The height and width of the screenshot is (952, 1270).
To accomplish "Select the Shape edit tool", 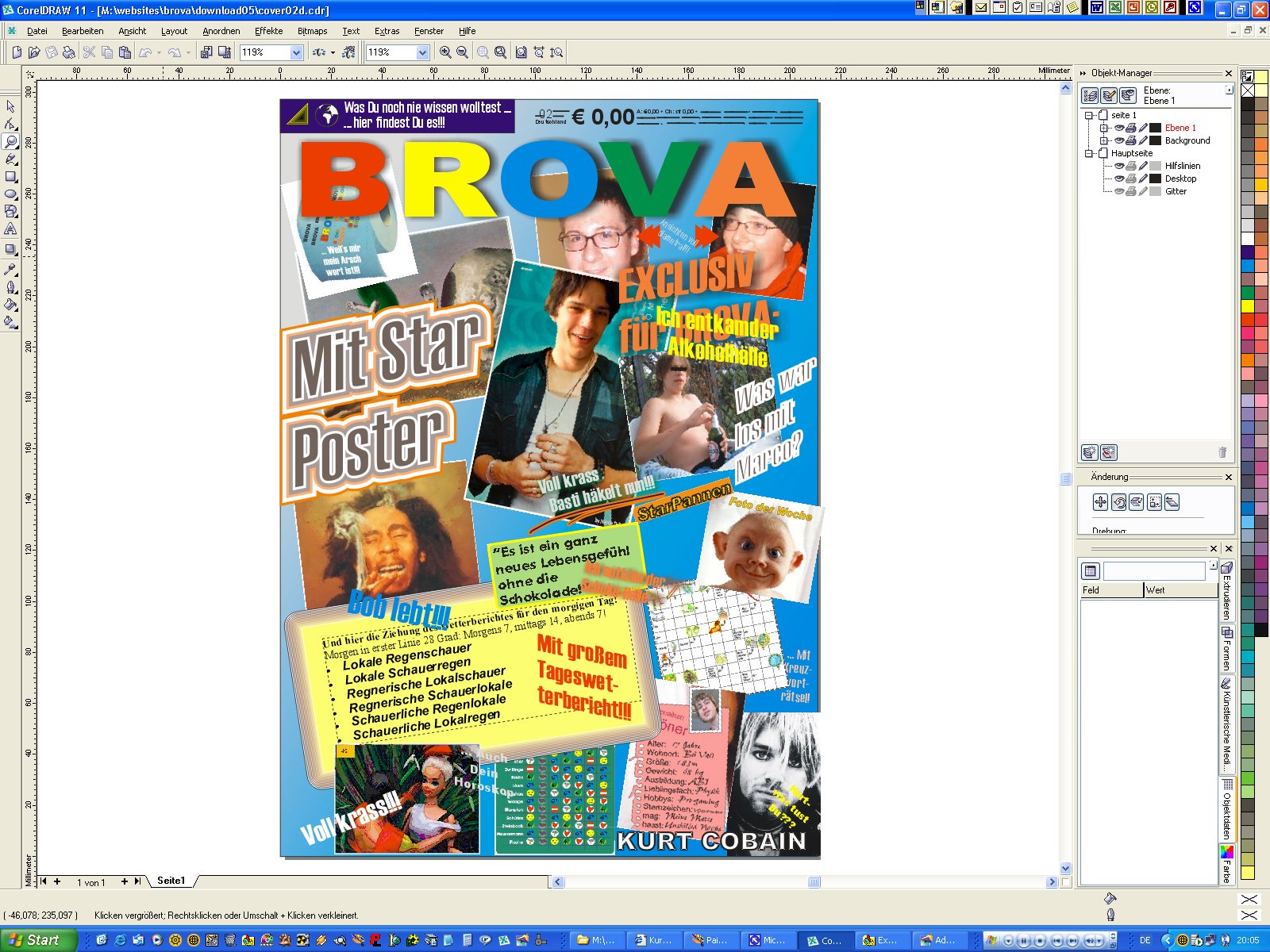I will coord(10,124).
